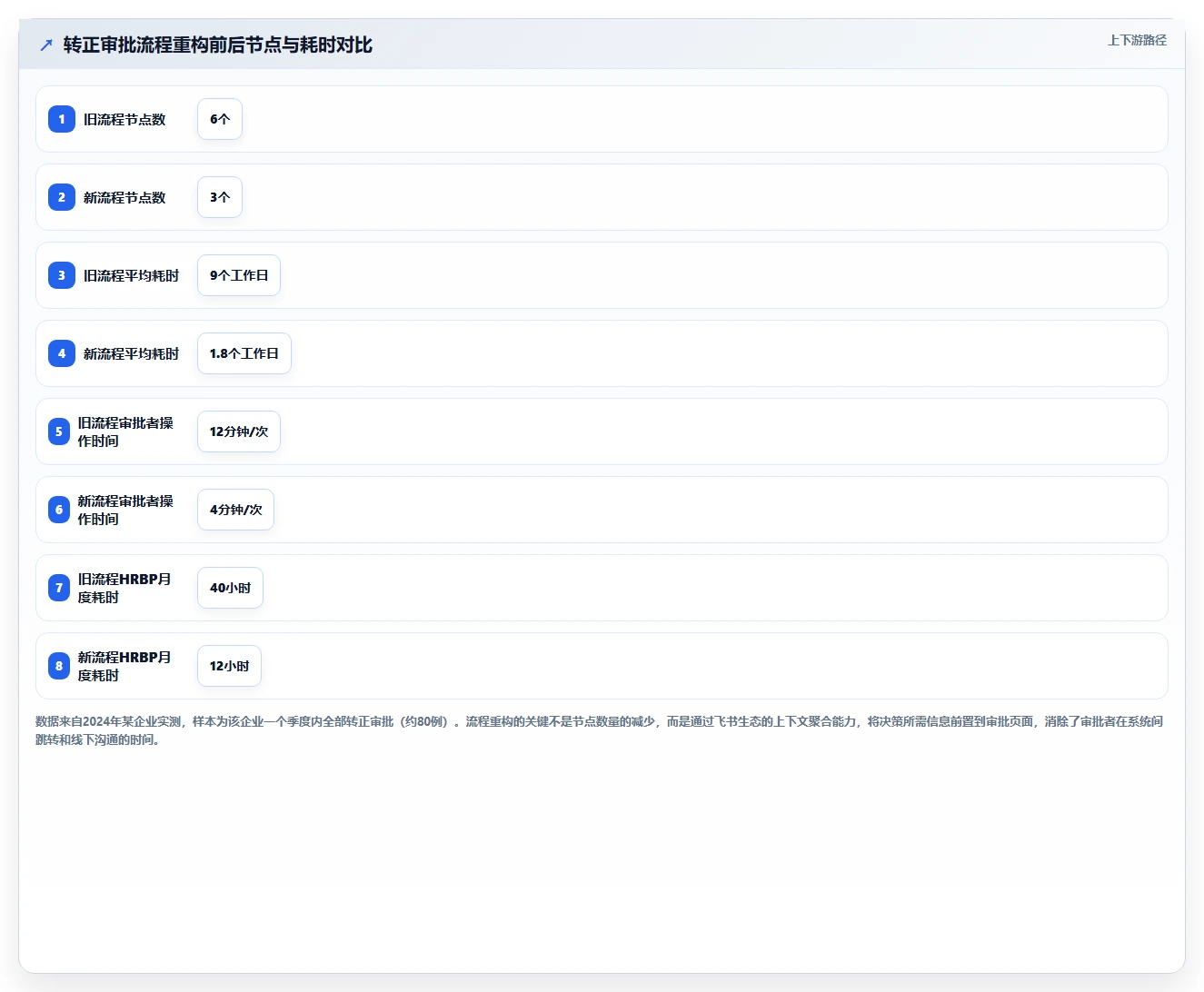Click the 新流程节点数 label
The width and height of the screenshot is (1204, 992).
point(124,197)
